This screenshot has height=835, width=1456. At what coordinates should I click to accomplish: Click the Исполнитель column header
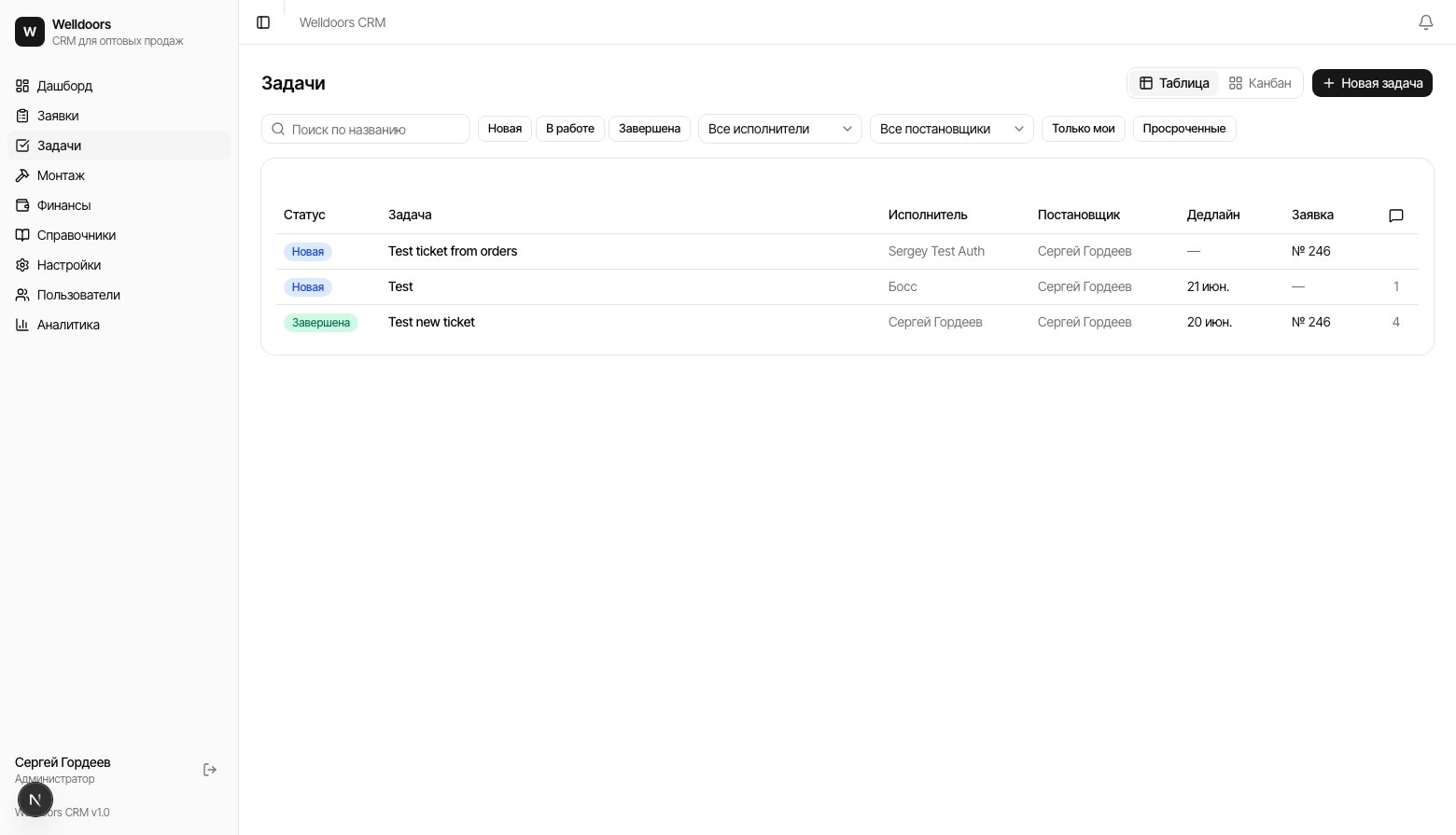pyautogui.click(x=928, y=215)
